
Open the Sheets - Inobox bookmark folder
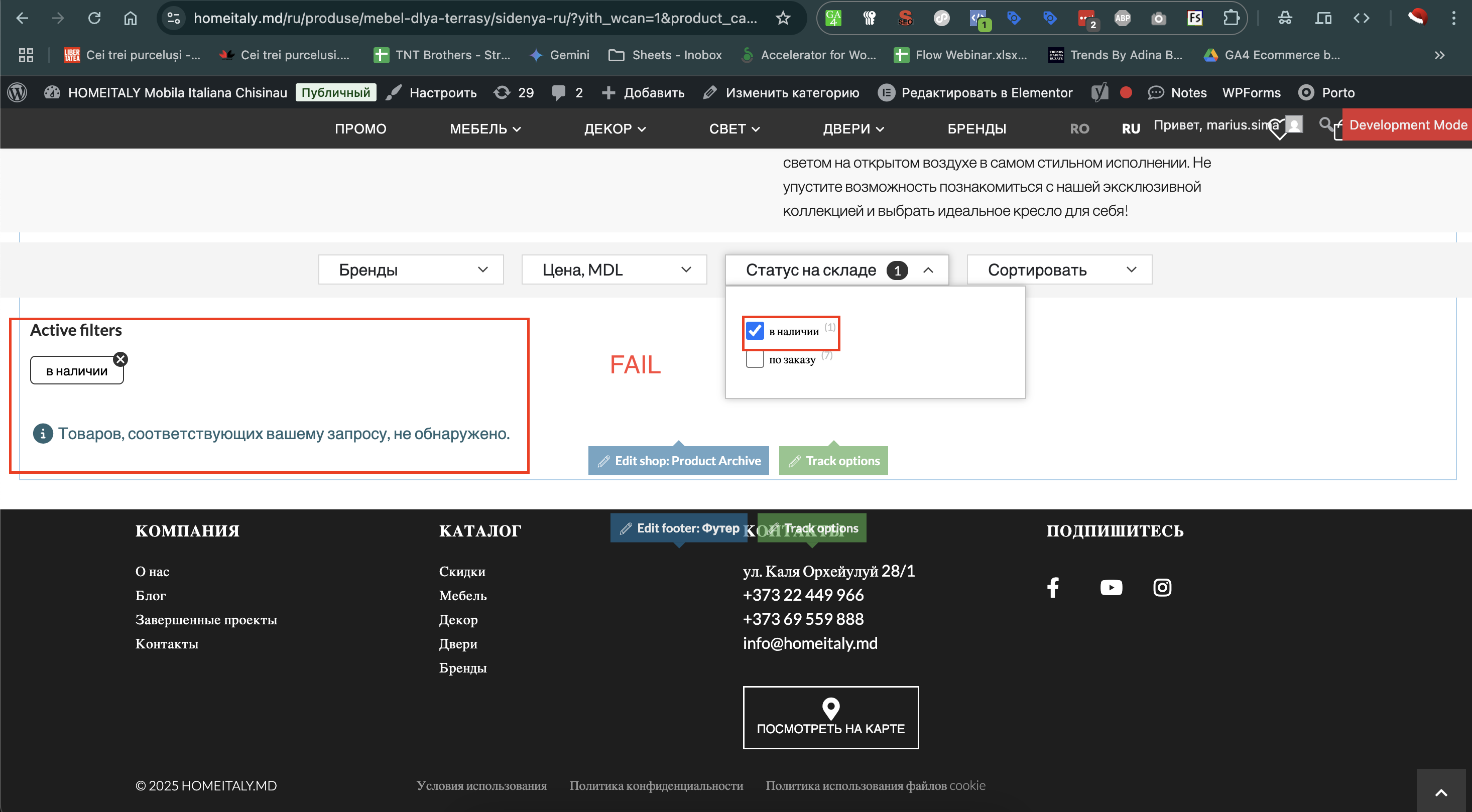[x=665, y=55]
